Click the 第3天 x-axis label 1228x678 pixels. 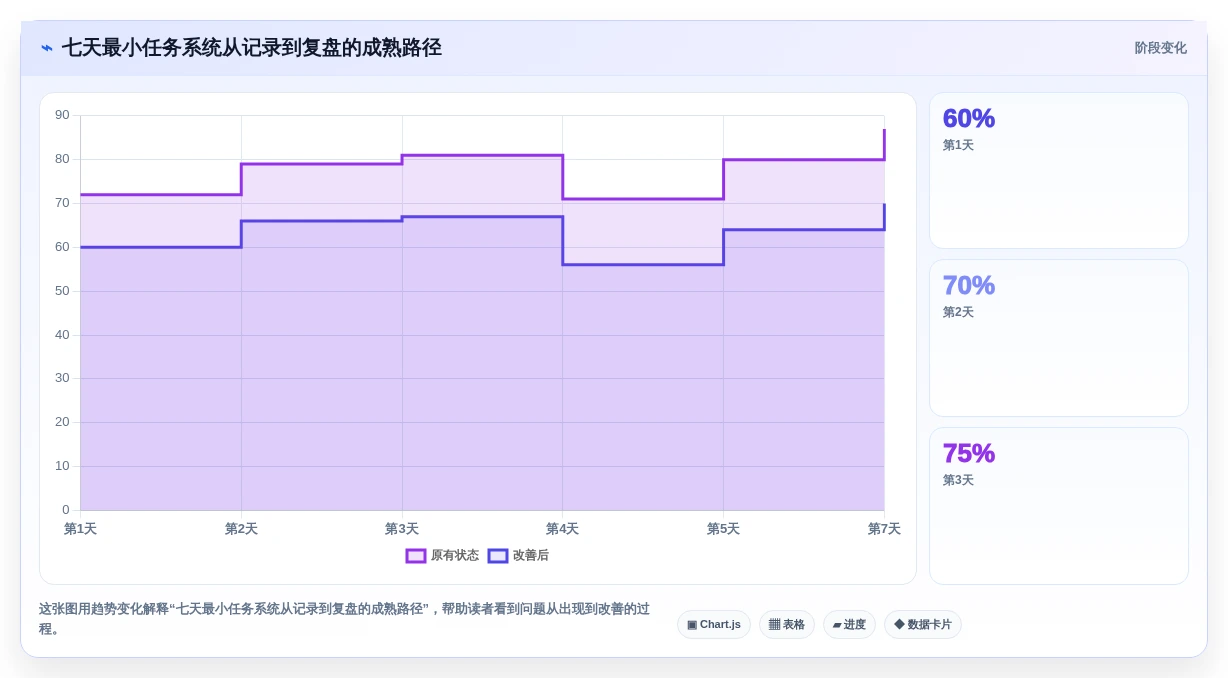tap(402, 529)
